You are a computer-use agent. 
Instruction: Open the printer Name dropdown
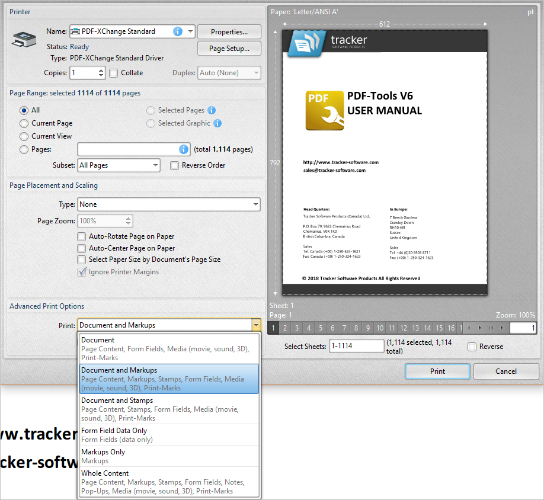click(190, 32)
